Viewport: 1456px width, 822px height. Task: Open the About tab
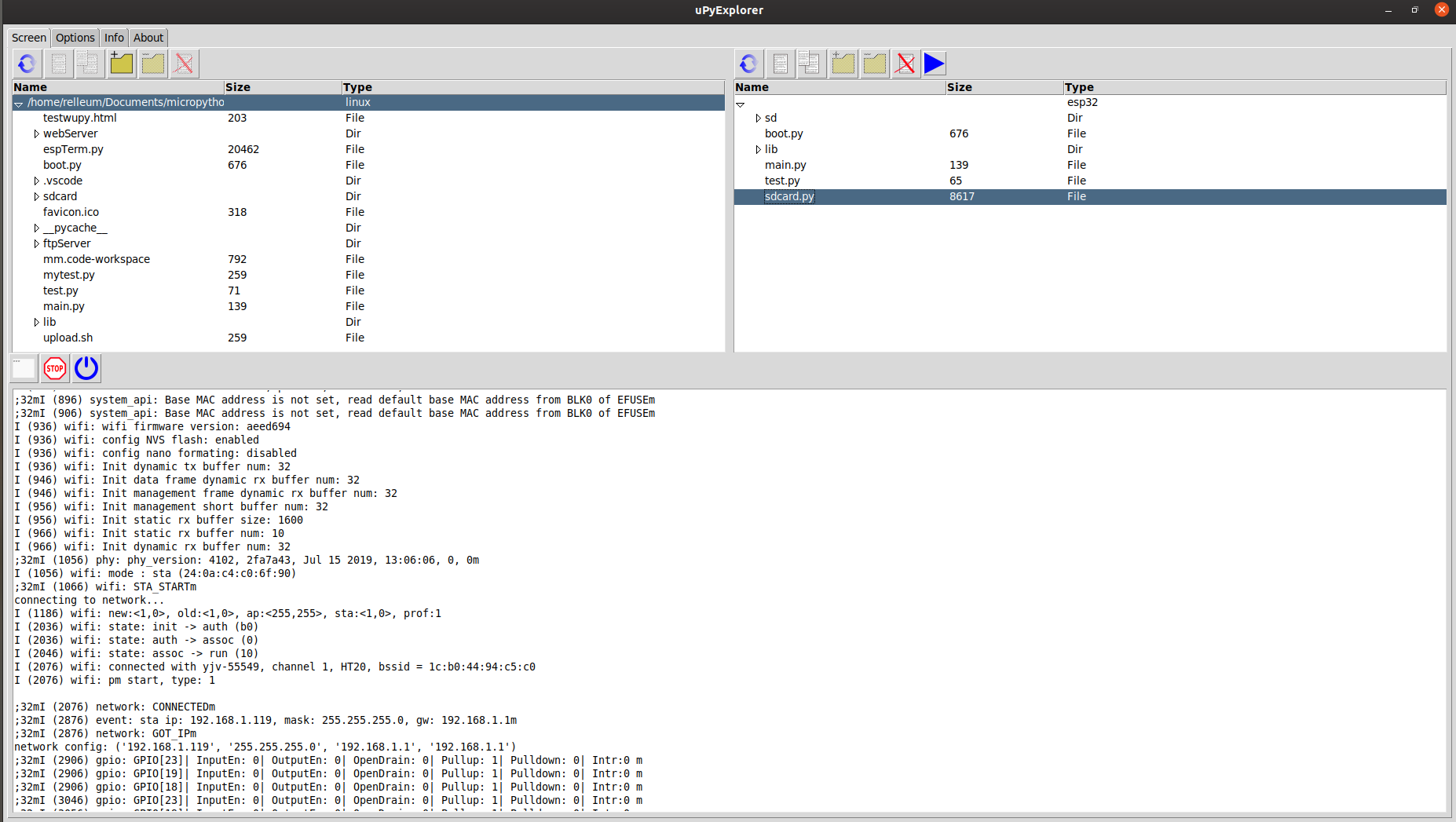[148, 38]
